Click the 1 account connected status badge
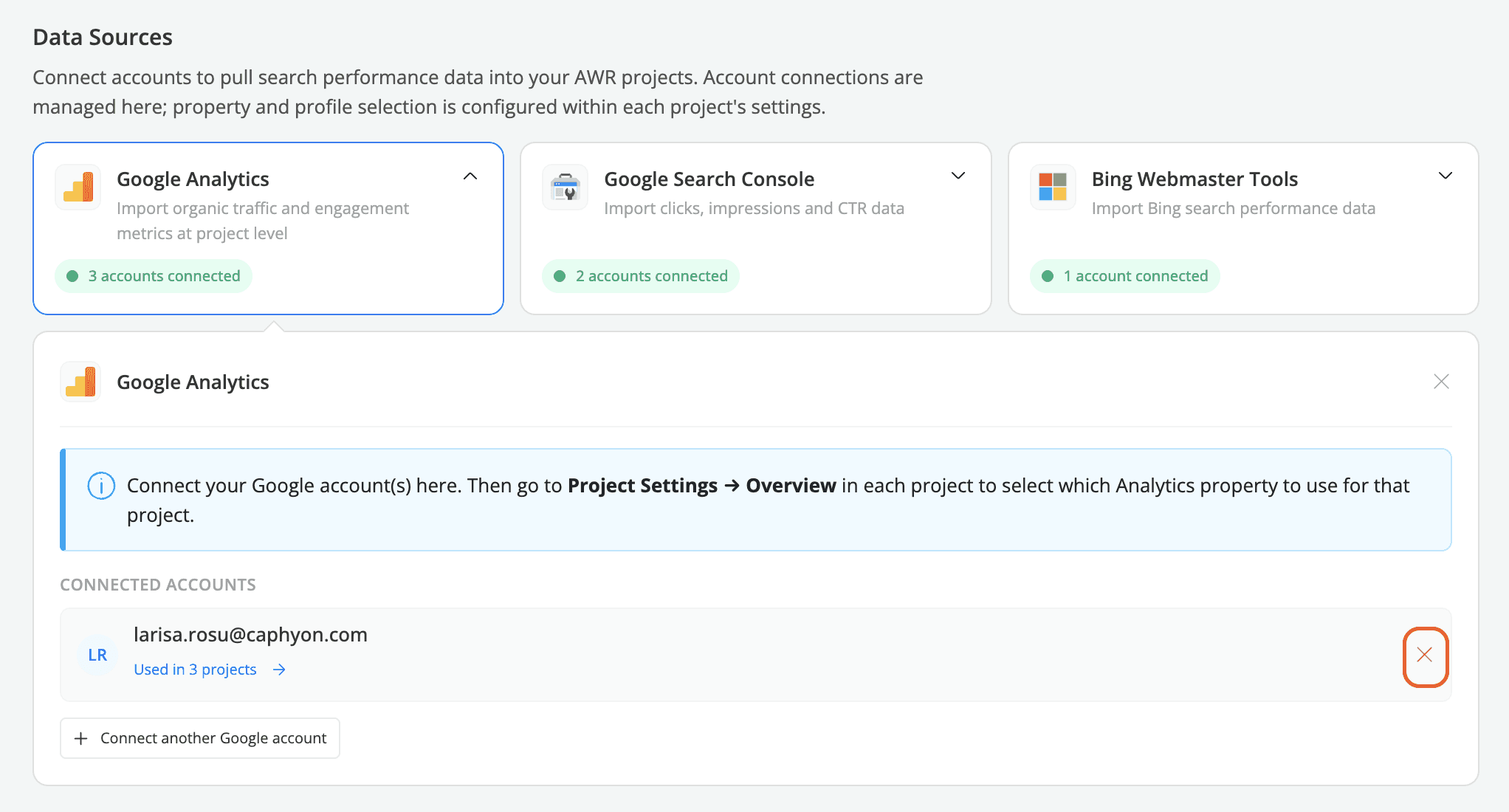Viewport: 1509px width, 812px height. pos(1125,276)
